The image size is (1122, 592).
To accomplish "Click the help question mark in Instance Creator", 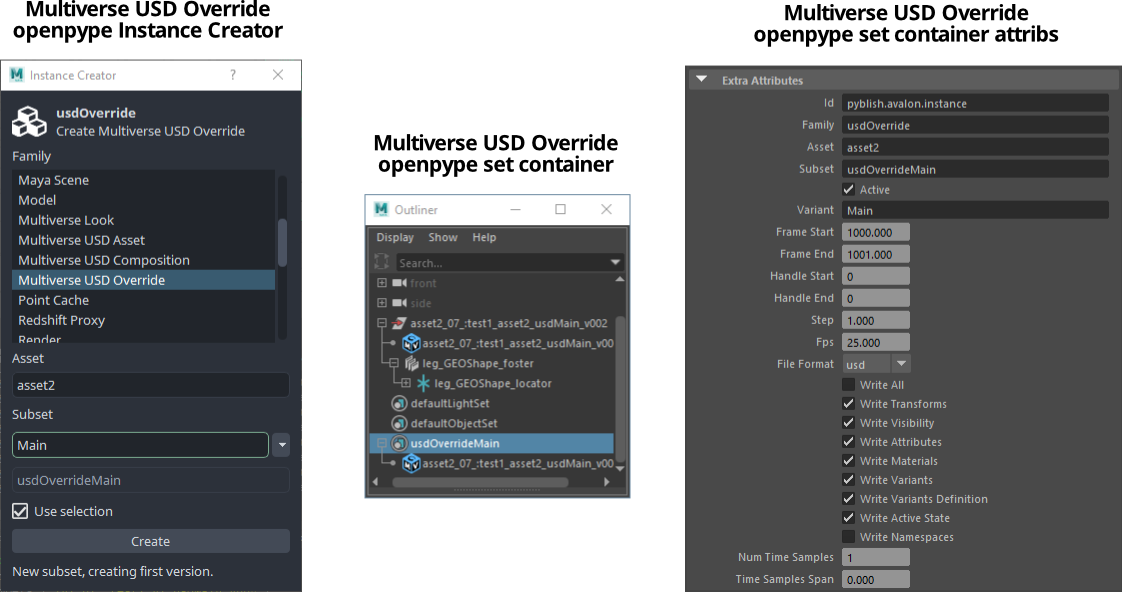I will click(x=233, y=75).
